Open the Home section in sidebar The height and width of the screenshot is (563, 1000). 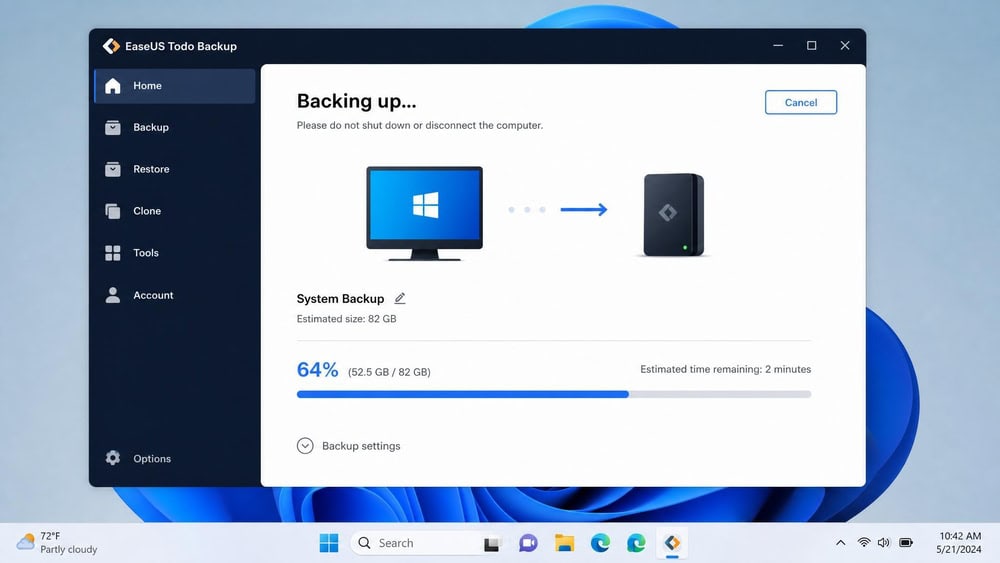click(x=175, y=85)
